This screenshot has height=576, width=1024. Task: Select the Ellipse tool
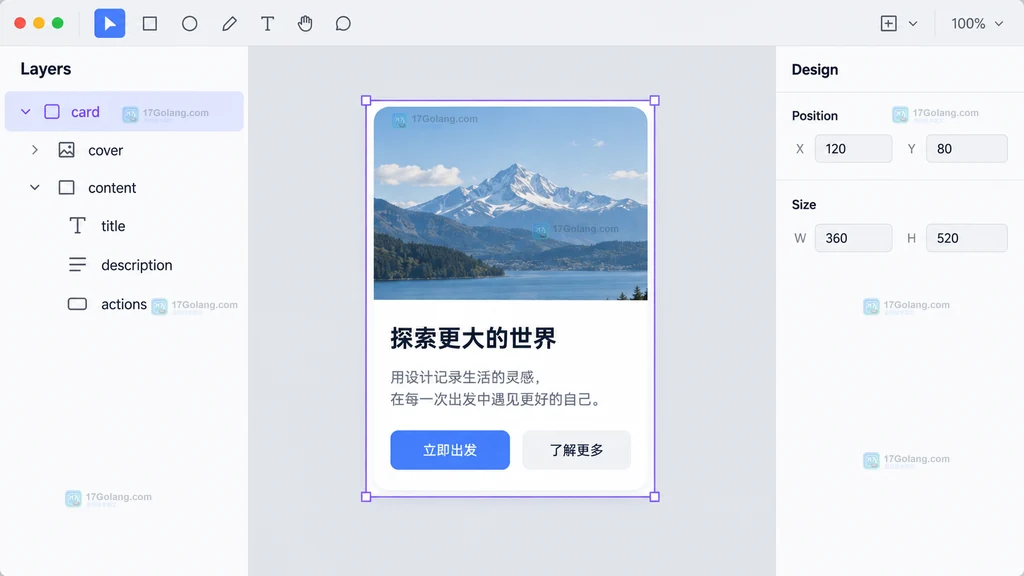189,24
